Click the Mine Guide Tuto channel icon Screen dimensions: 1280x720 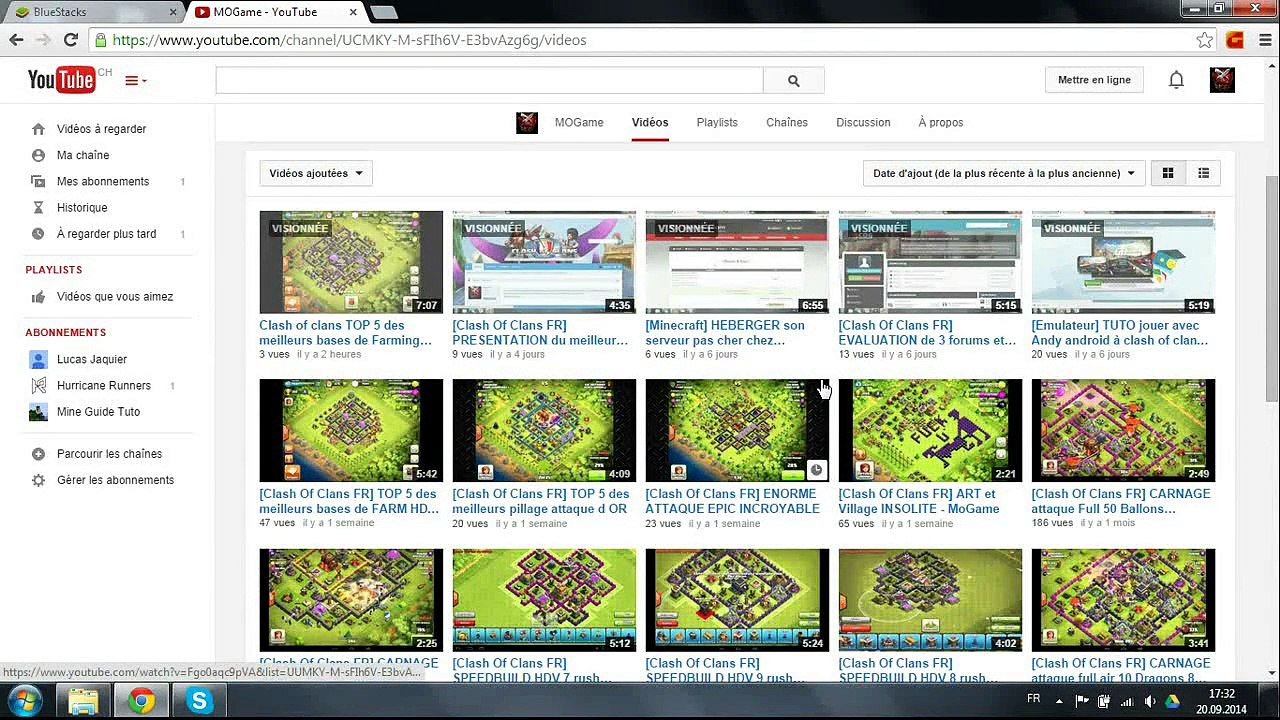[38, 412]
